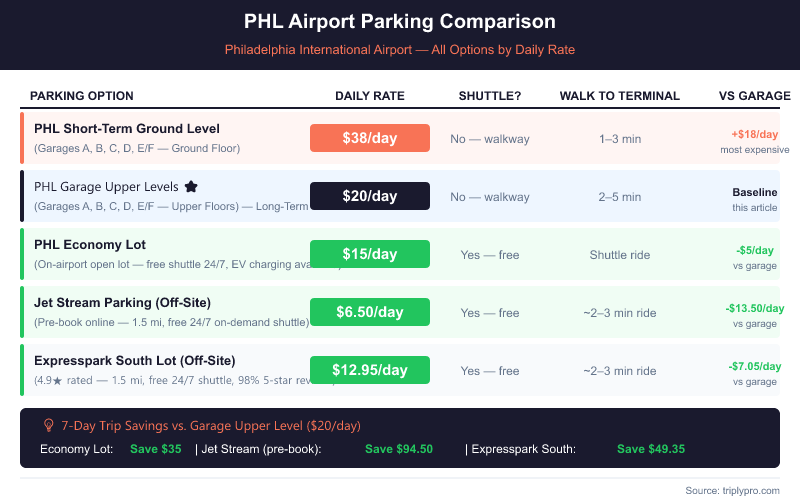Click the lightbulb icon in the savings banner
Image resolution: width=800 pixels, height=500 pixels.
pyautogui.click(x=48, y=426)
